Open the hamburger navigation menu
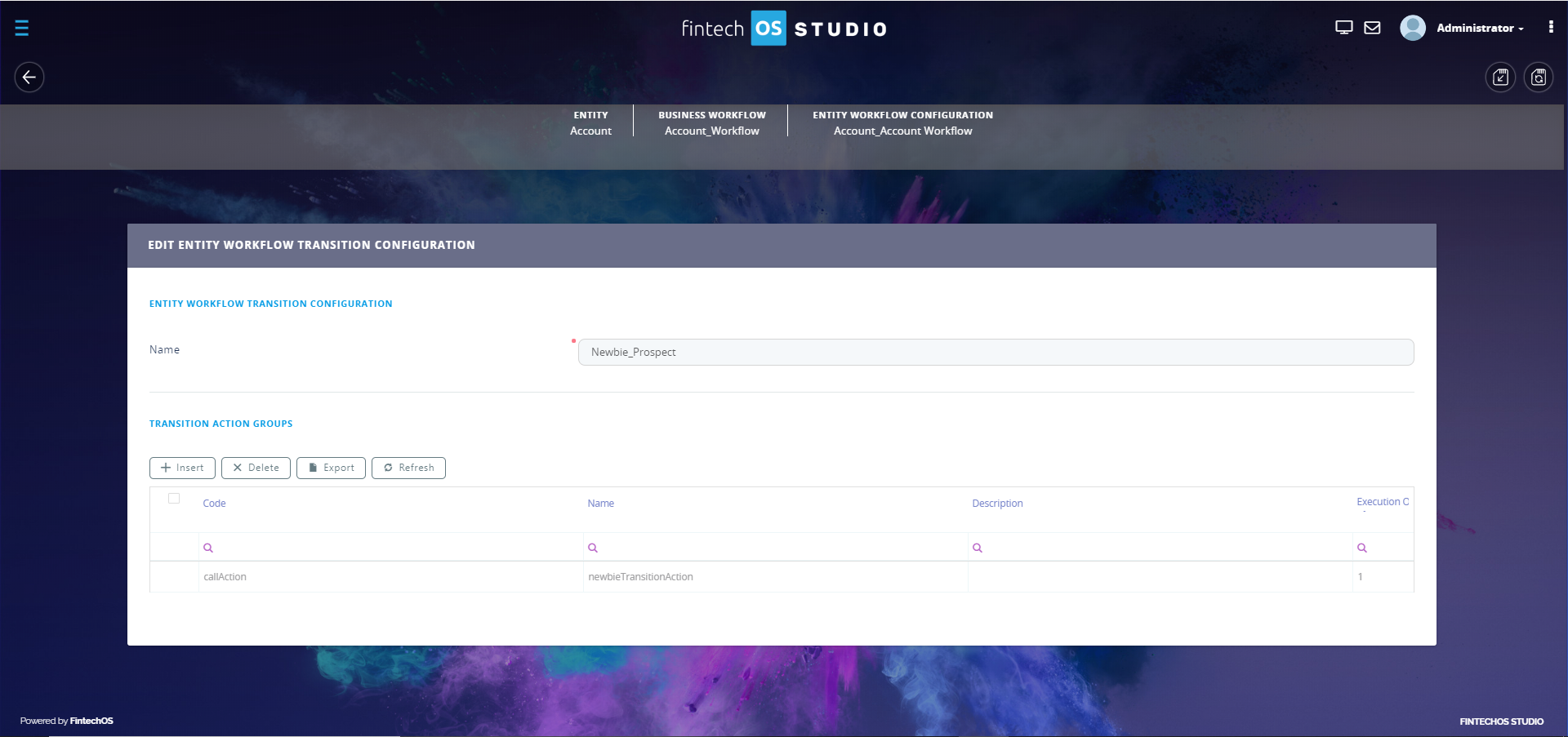The height and width of the screenshot is (737, 1568). click(x=22, y=29)
